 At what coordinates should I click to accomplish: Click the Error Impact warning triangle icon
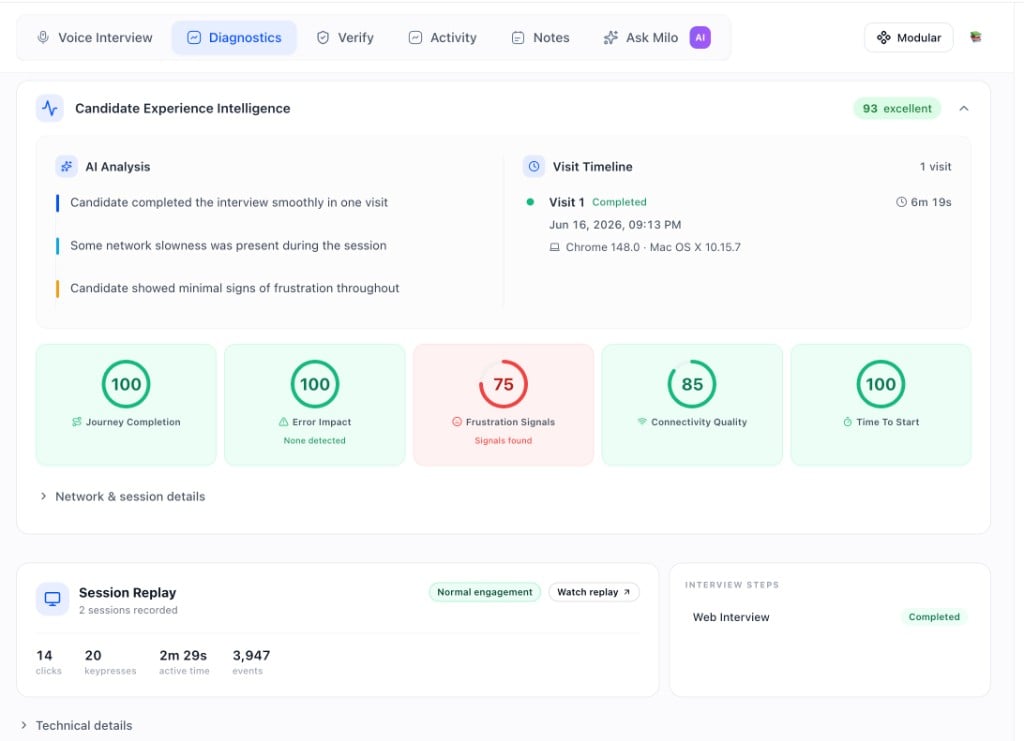tap(283, 422)
